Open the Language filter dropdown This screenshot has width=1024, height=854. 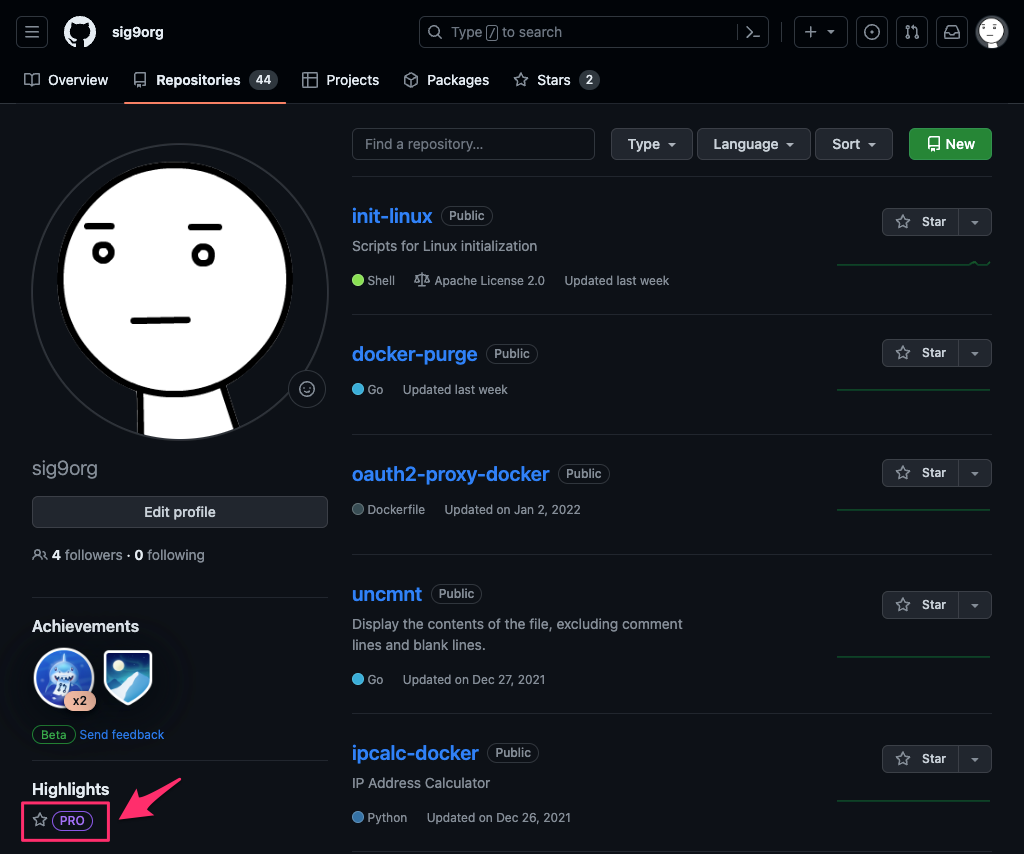(x=753, y=144)
